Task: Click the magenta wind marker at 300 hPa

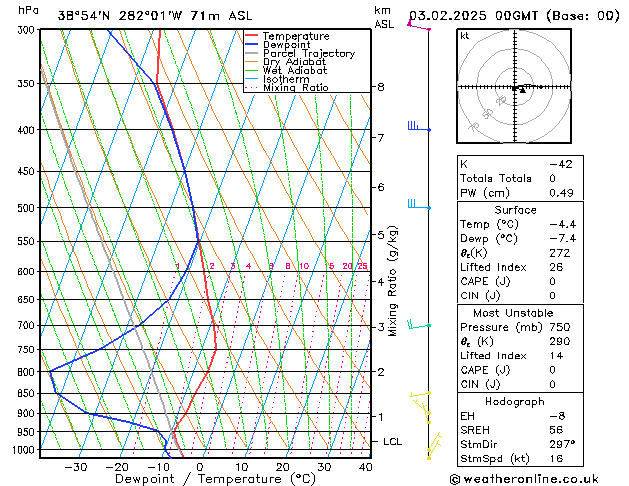Action: 418,26
